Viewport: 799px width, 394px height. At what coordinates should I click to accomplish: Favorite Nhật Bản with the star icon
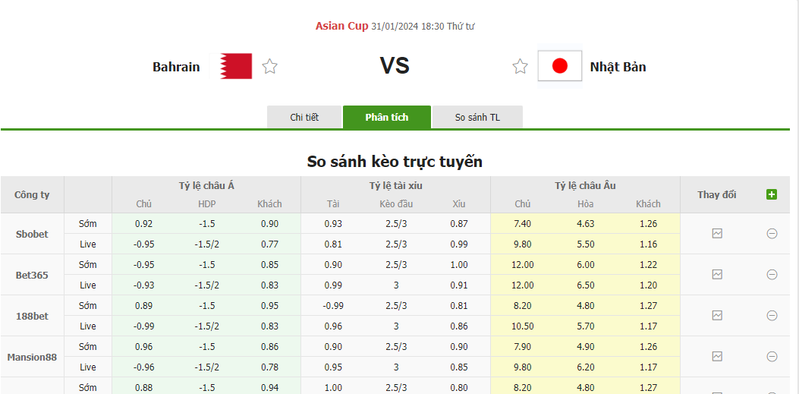520,66
